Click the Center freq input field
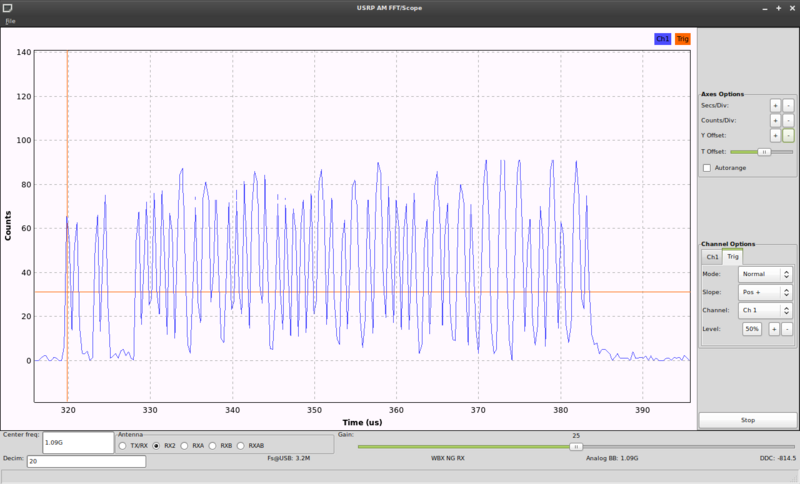 tap(78, 442)
